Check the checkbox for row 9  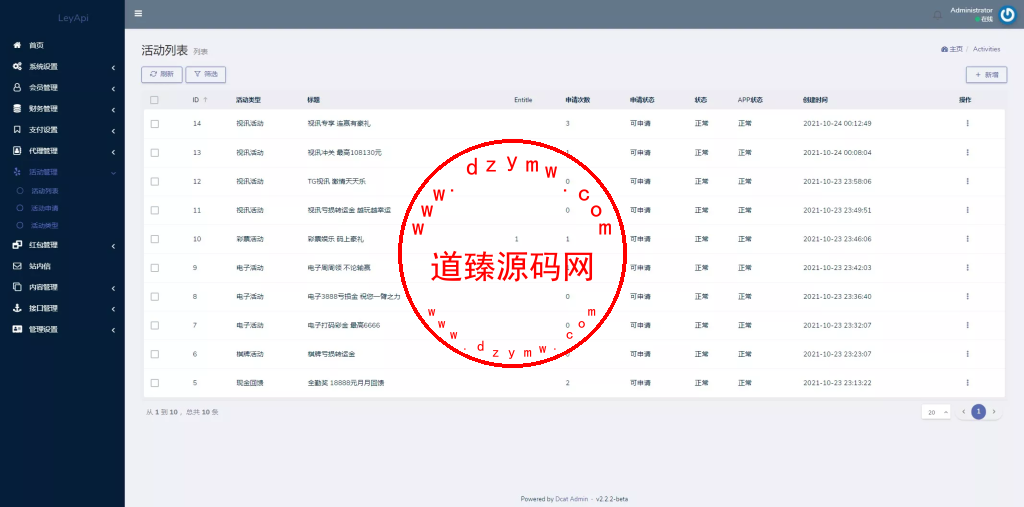click(155, 267)
